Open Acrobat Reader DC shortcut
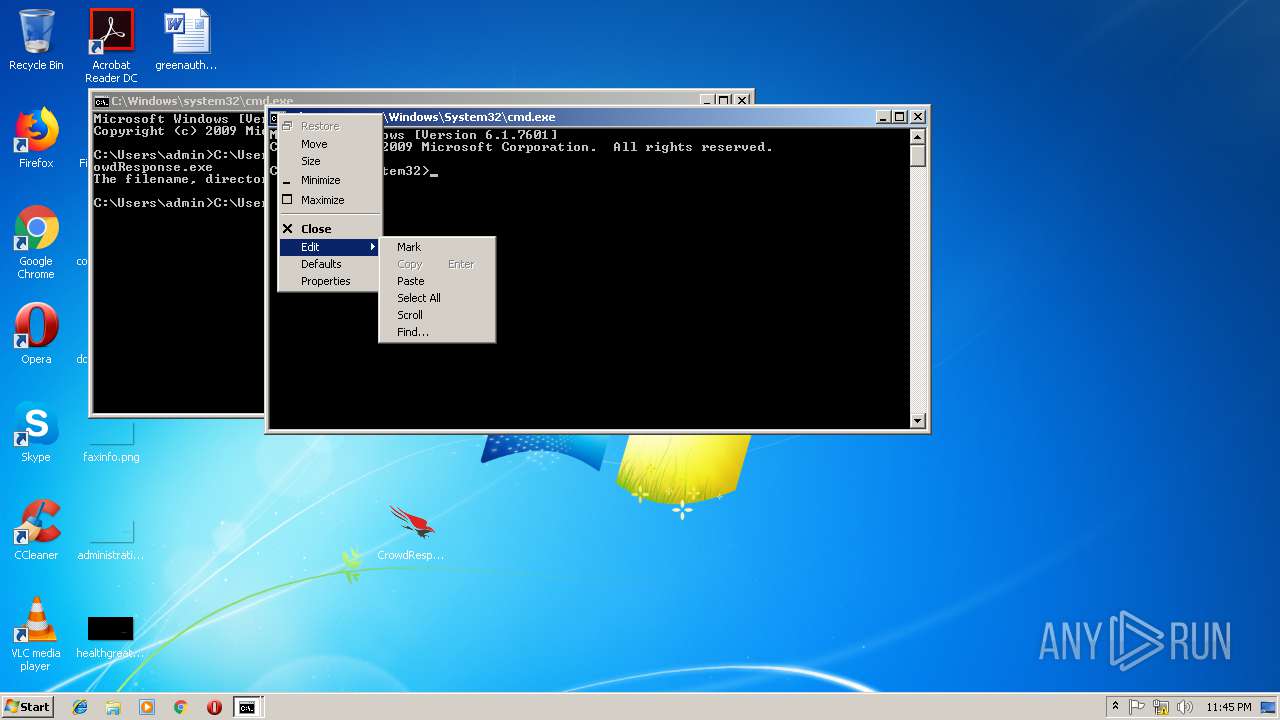 (x=111, y=45)
